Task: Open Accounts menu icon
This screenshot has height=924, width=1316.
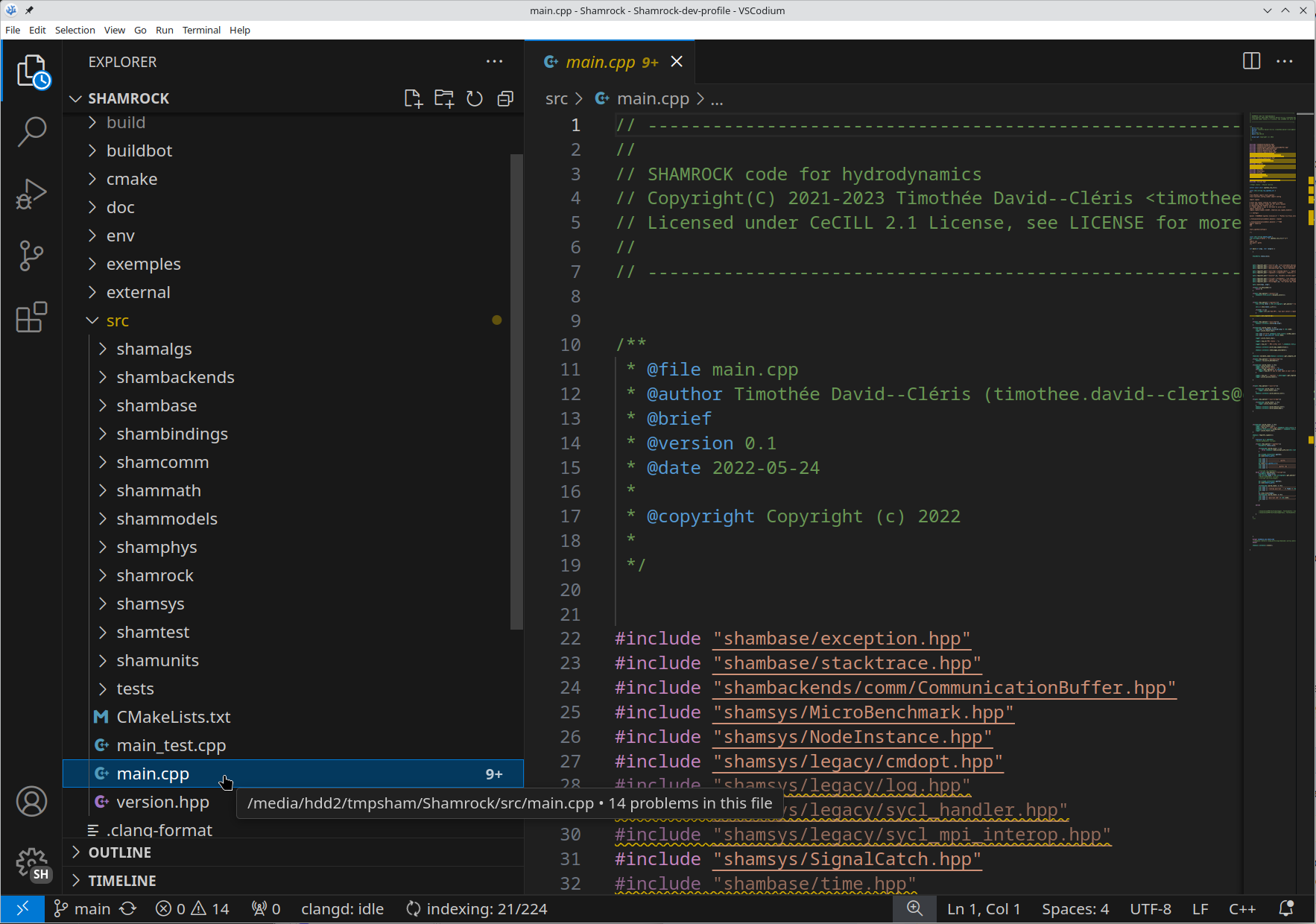Action: coord(32,802)
